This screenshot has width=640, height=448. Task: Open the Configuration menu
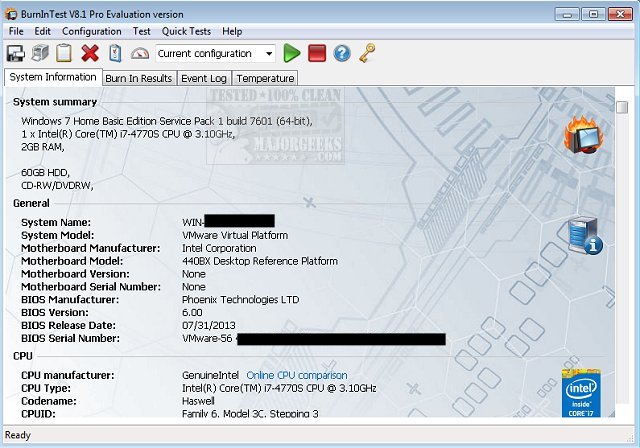[91, 31]
